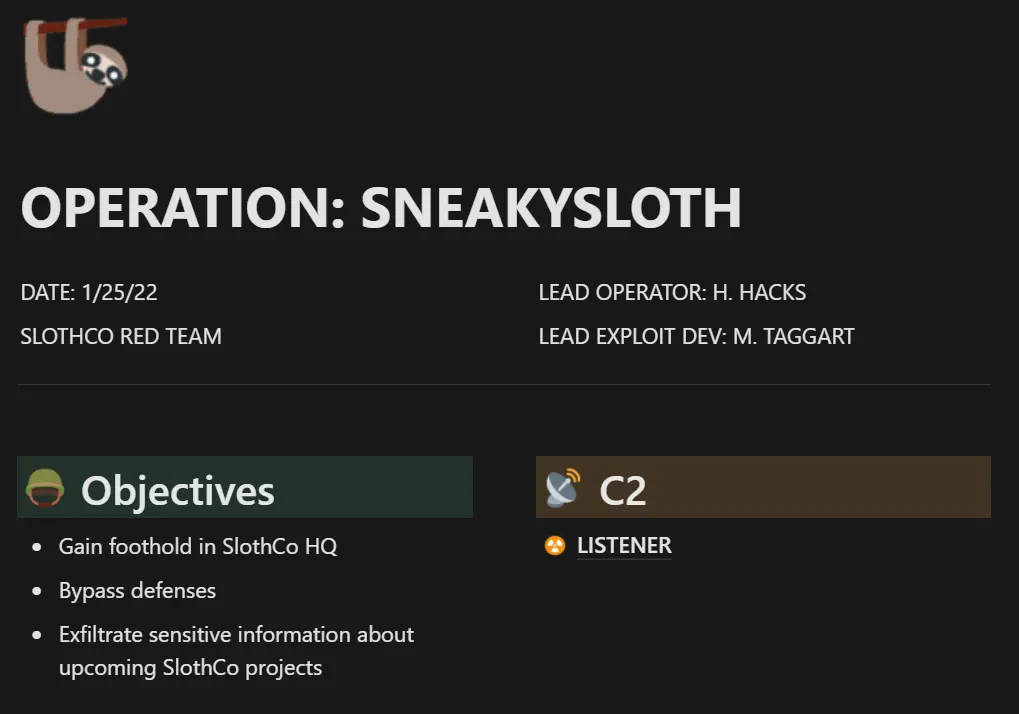This screenshot has height=714, width=1019.
Task: Click the 'Bypass defenses' bullet item
Action: click(137, 590)
